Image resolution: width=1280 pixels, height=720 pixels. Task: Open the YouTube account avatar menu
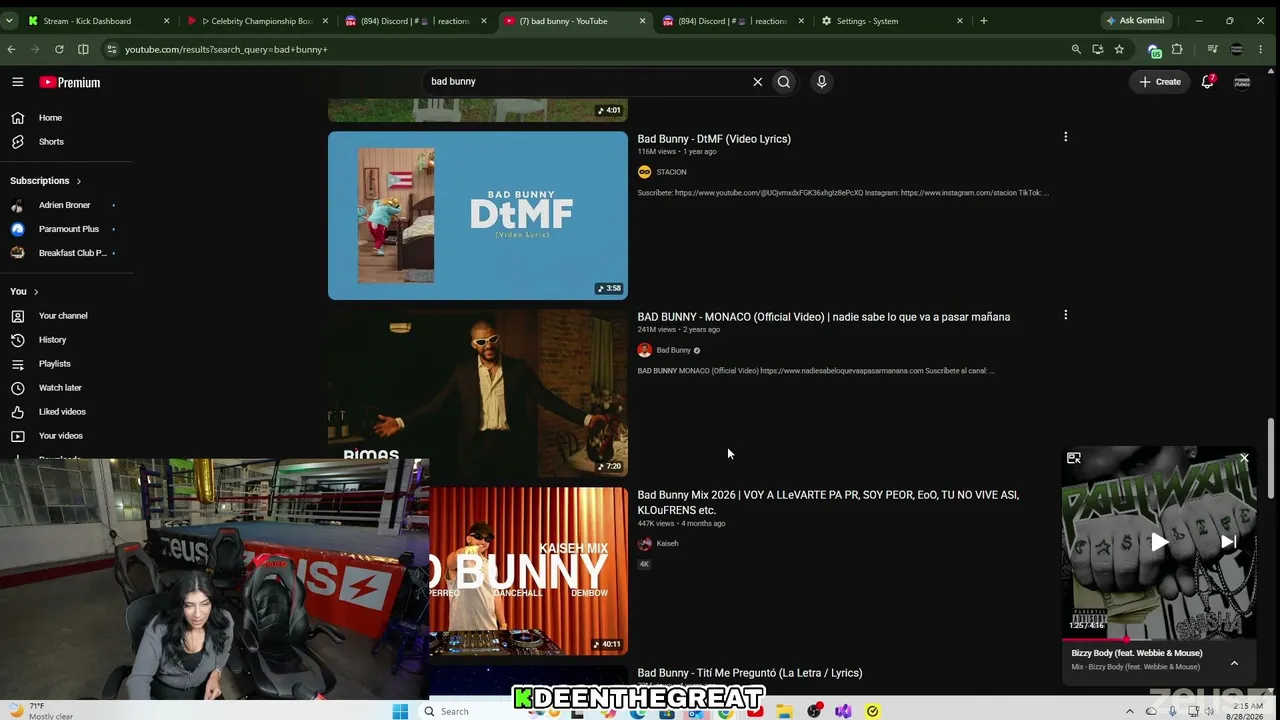click(x=1242, y=82)
